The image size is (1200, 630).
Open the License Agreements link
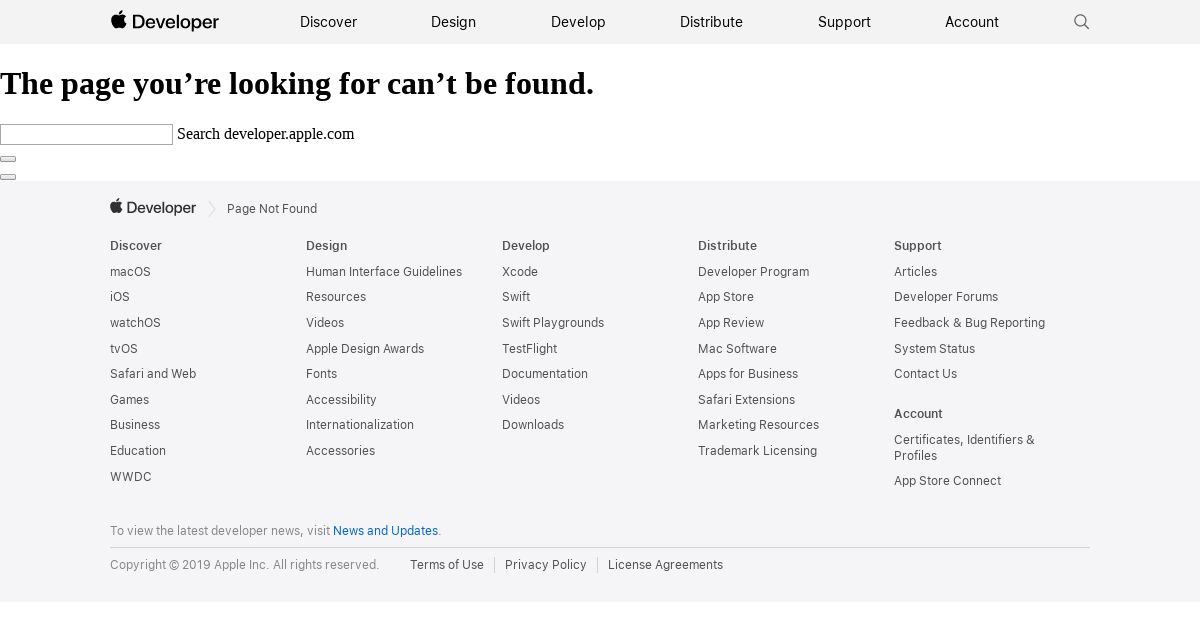click(665, 565)
